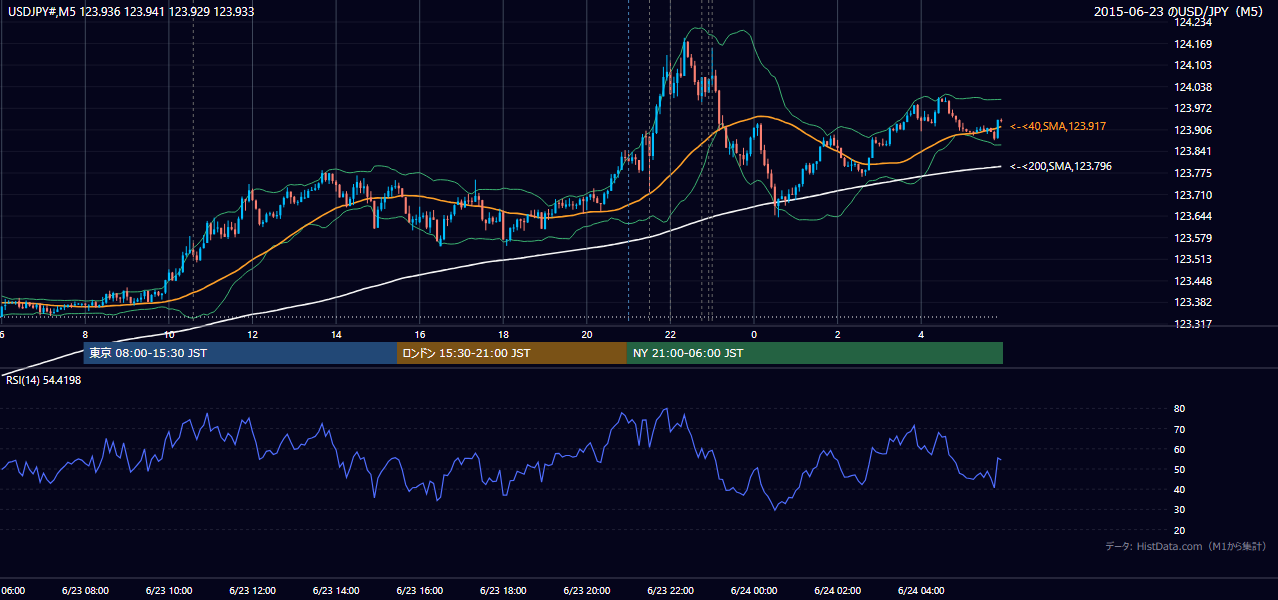
Task: Click hour label 22 under price chart
Action: tap(670, 335)
